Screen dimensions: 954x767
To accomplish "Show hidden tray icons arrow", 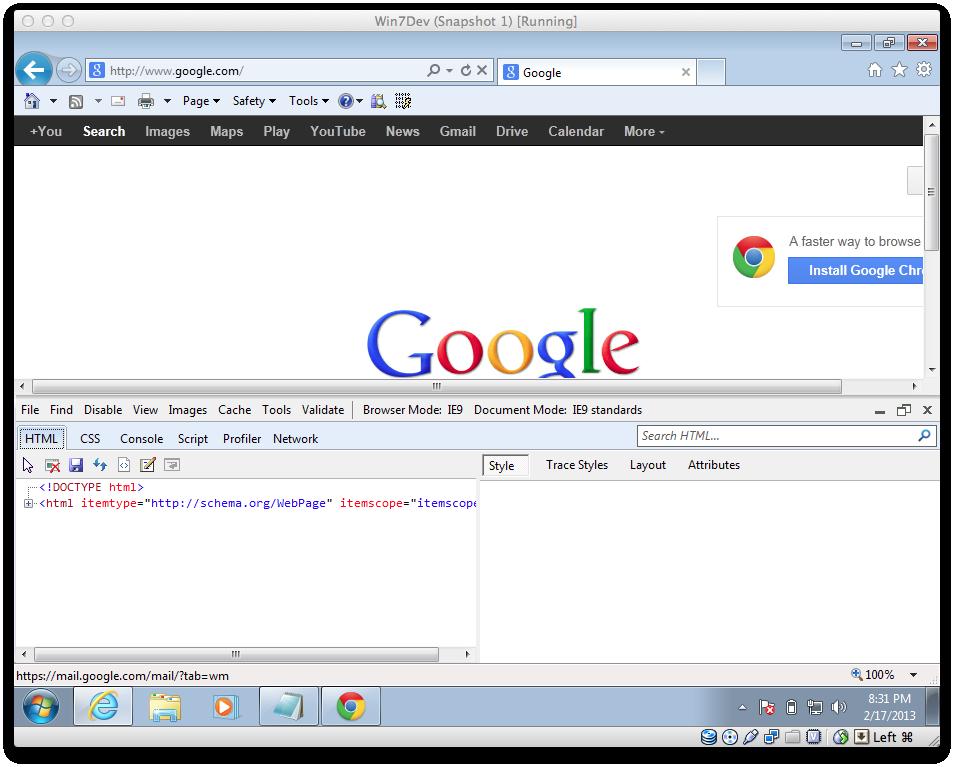I will (x=742, y=707).
